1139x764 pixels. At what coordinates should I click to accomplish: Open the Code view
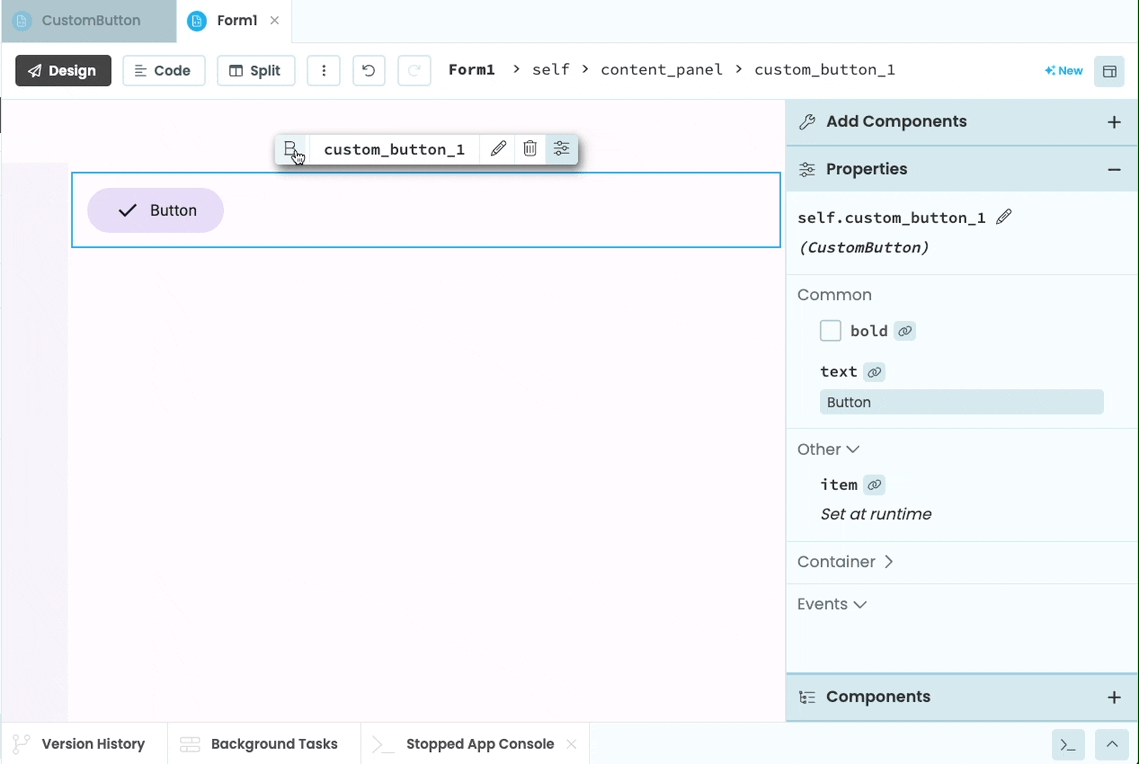(163, 70)
